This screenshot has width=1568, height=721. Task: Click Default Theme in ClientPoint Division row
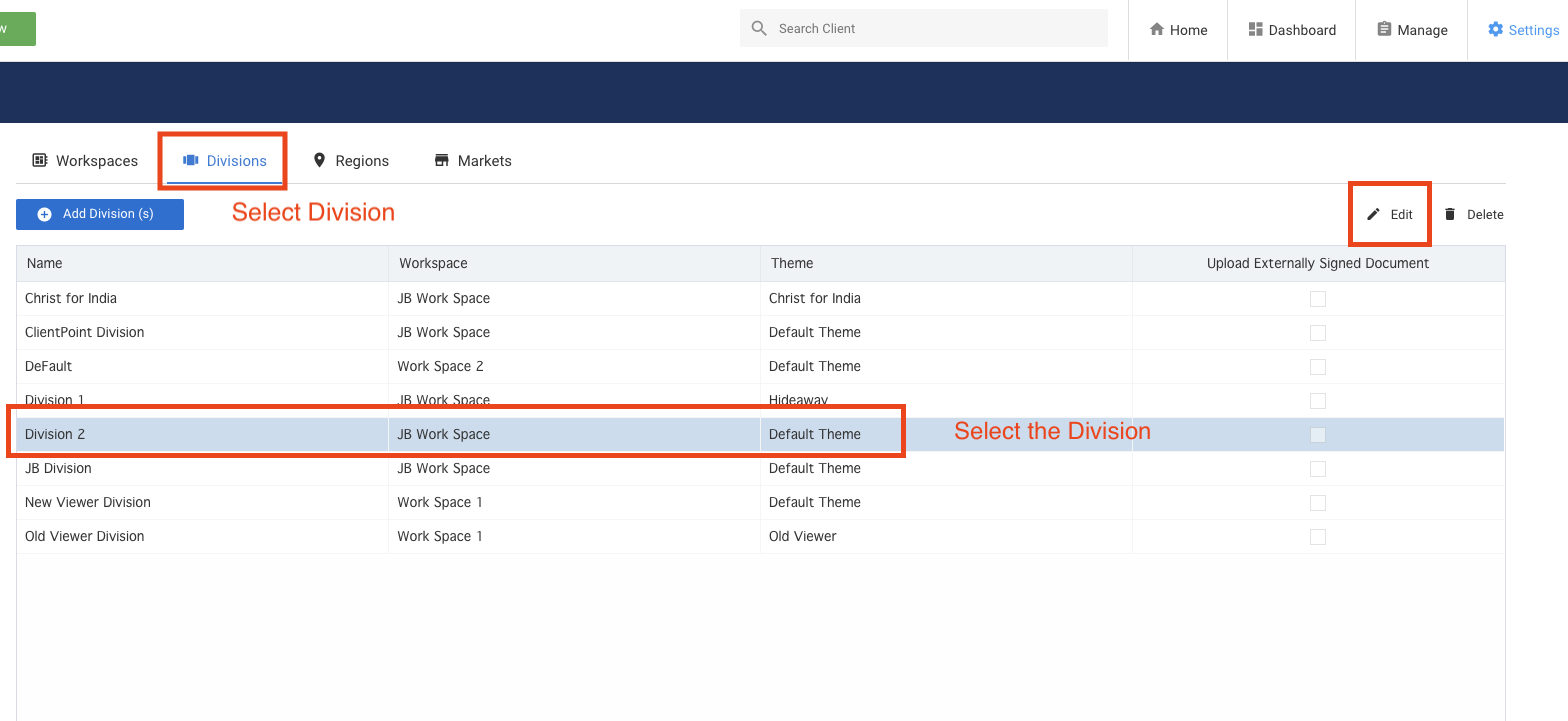tap(815, 332)
